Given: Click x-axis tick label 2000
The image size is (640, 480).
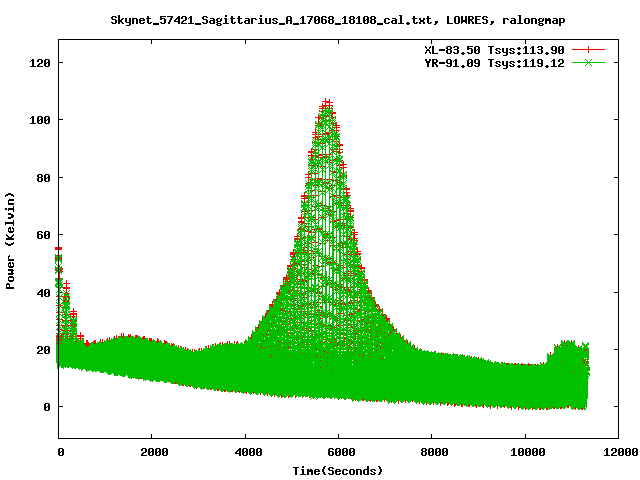Looking at the screenshot, I should 154,452.
